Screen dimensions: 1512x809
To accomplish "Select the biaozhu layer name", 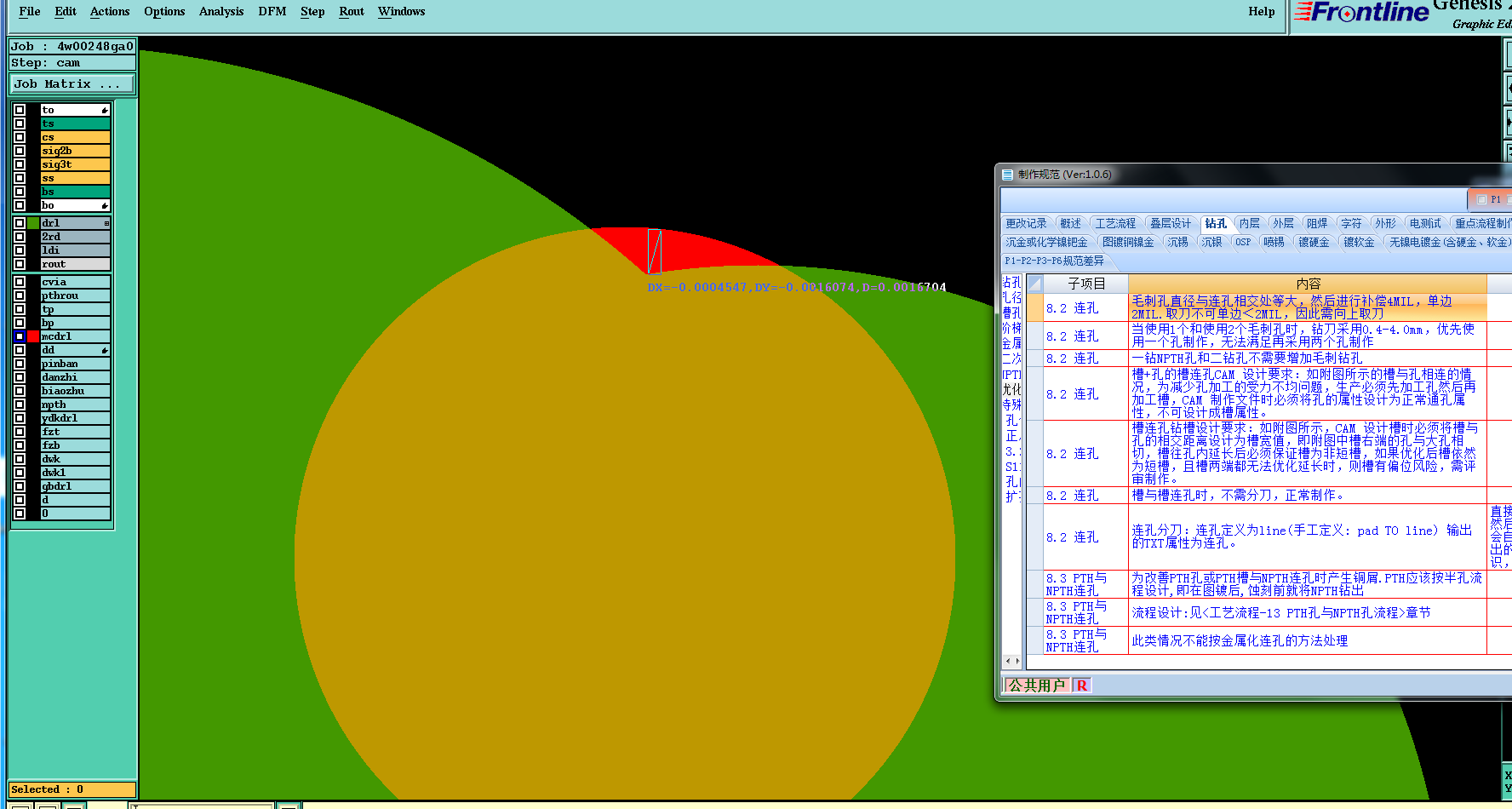I will 76,391.
